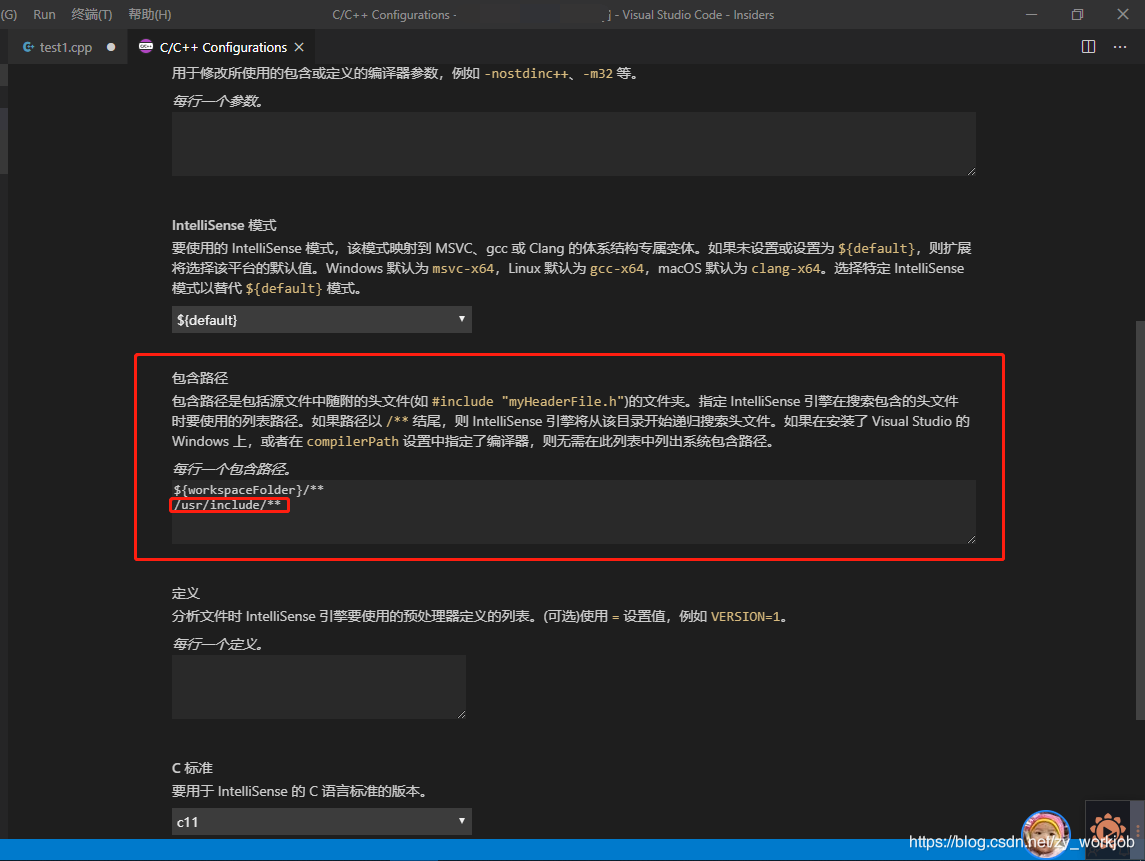Focus the compiler arguments text area
This screenshot has width=1145, height=861.
(x=574, y=144)
